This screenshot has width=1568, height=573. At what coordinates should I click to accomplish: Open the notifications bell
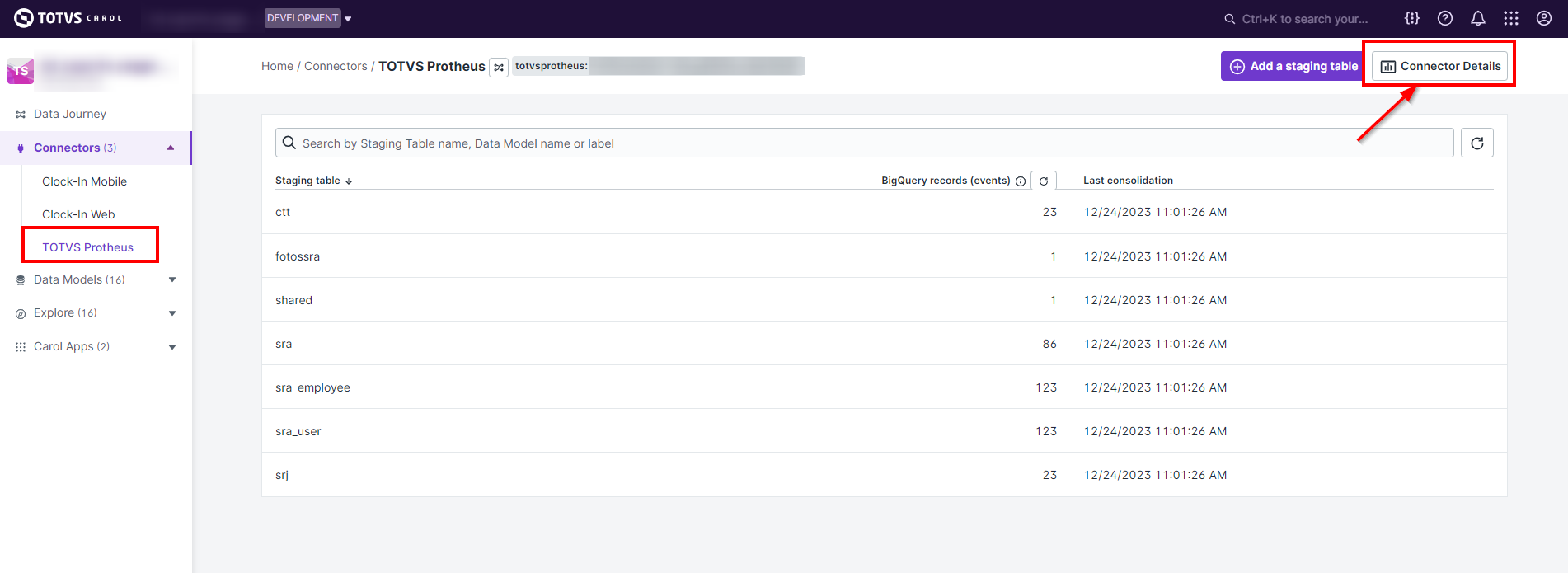pos(1478,18)
